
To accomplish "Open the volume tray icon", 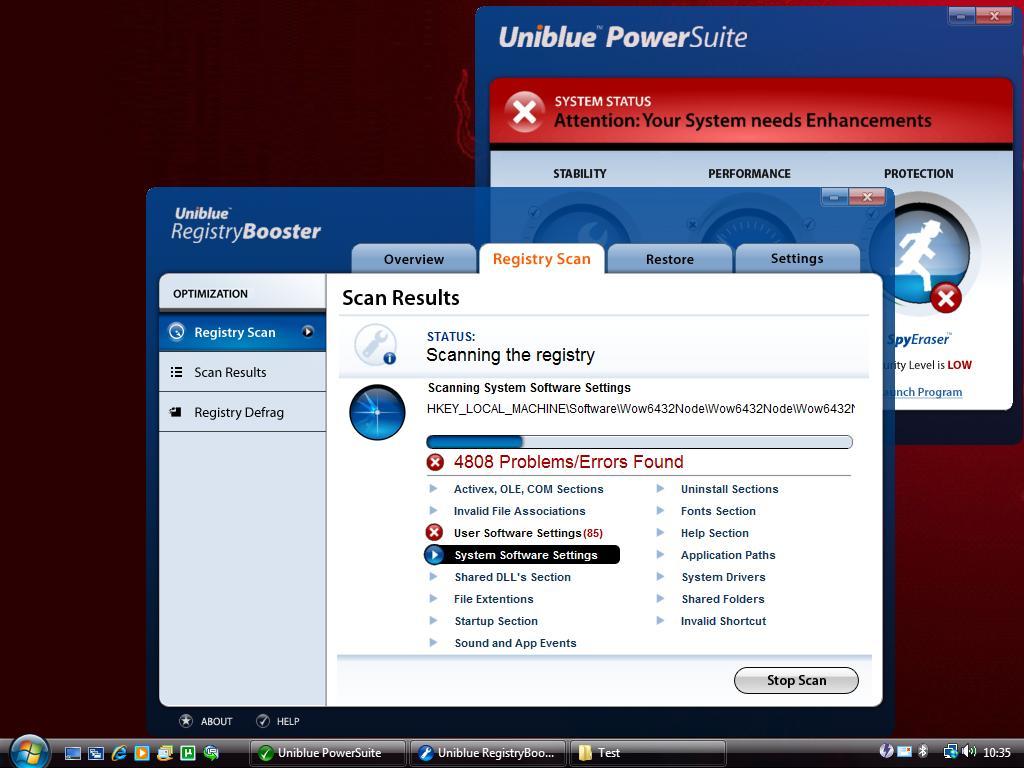I will pyautogui.click(x=970, y=752).
